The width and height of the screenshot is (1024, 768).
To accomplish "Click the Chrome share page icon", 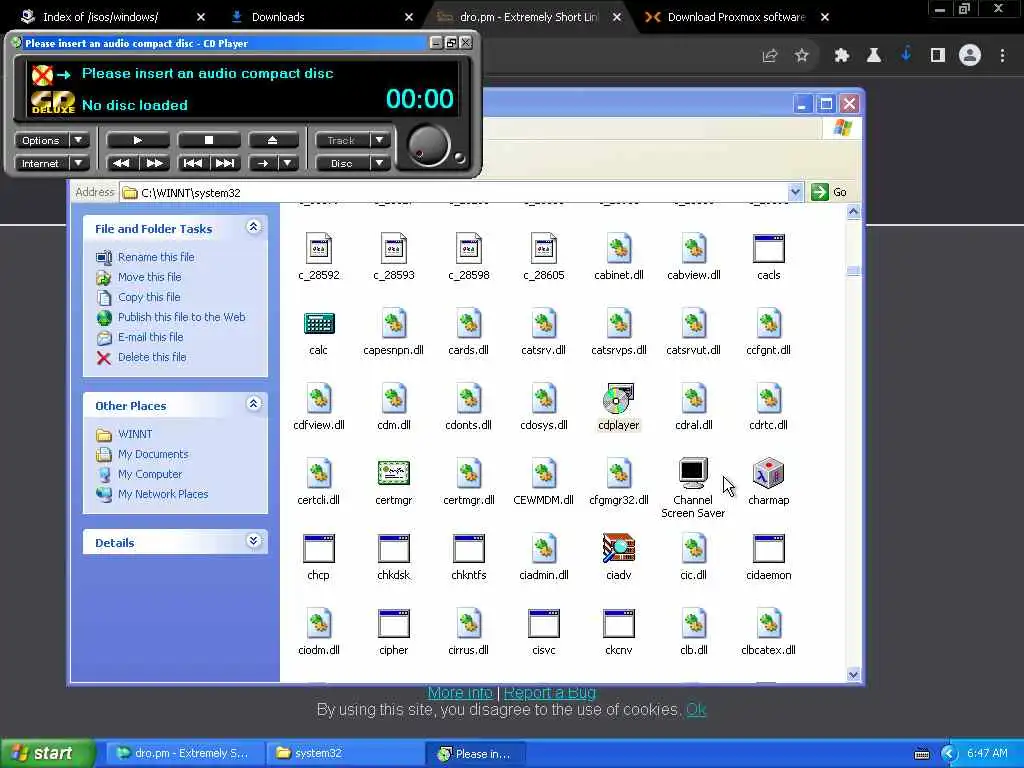I will (770, 56).
